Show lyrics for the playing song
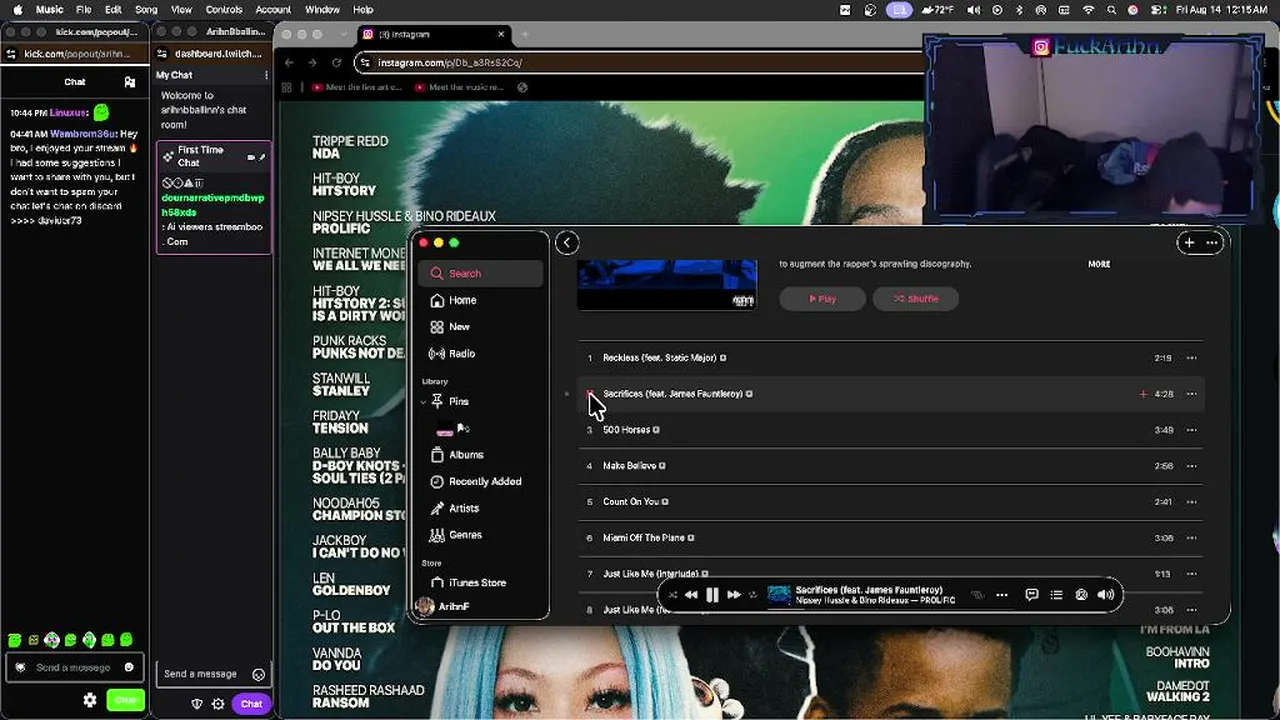The width and height of the screenshot is (1280, 720). [1032, 595]
